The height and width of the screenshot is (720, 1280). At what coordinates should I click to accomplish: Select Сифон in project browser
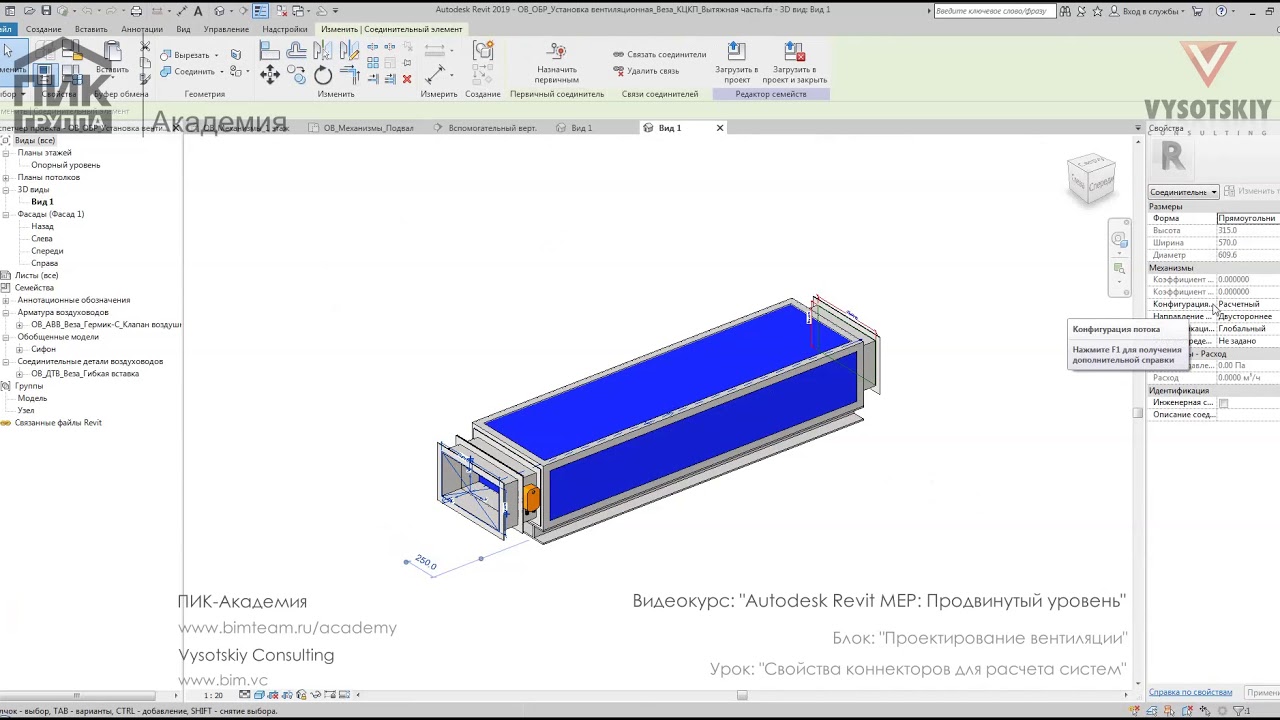pos(43,349)
